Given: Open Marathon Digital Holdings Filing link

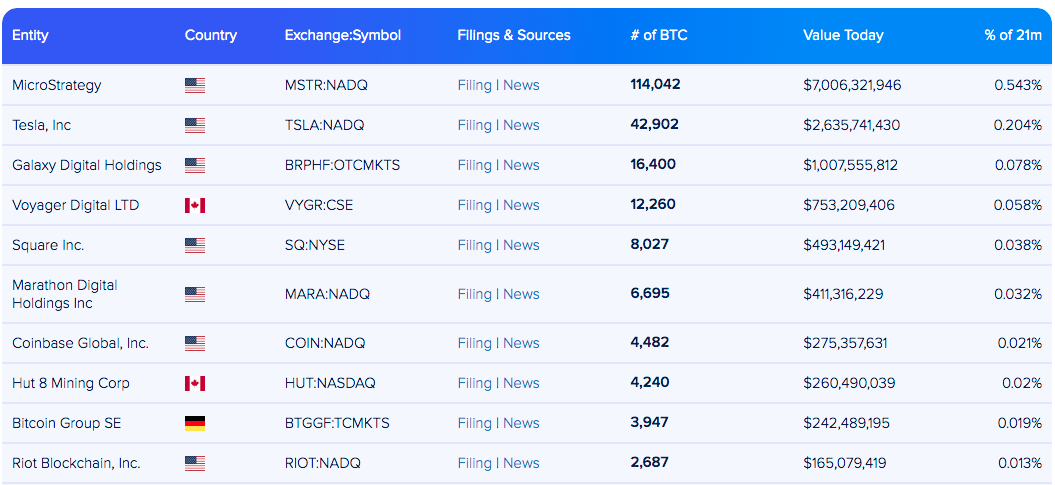Looking at the screenshot, I should click(x=474, y=294).
